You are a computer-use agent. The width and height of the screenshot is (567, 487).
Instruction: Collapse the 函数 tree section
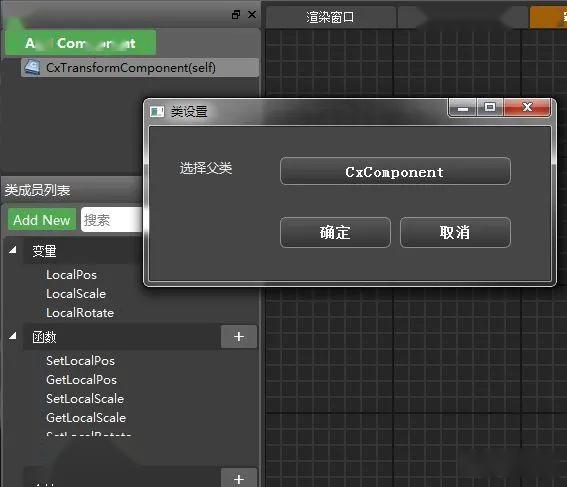(13, 336)
